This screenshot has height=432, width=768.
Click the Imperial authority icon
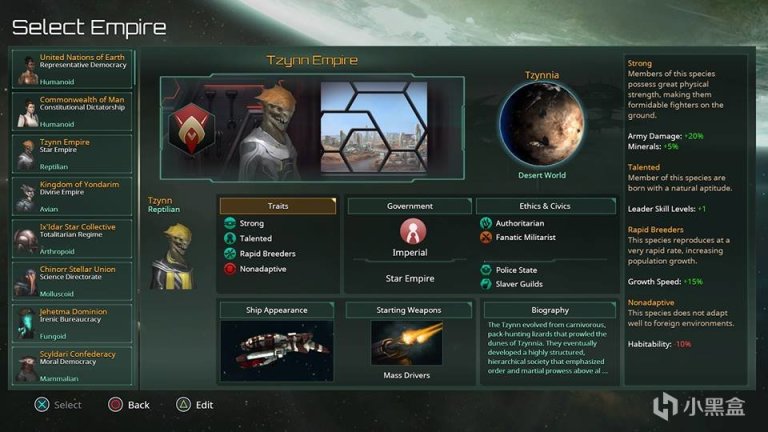click(x=413, y=231)
